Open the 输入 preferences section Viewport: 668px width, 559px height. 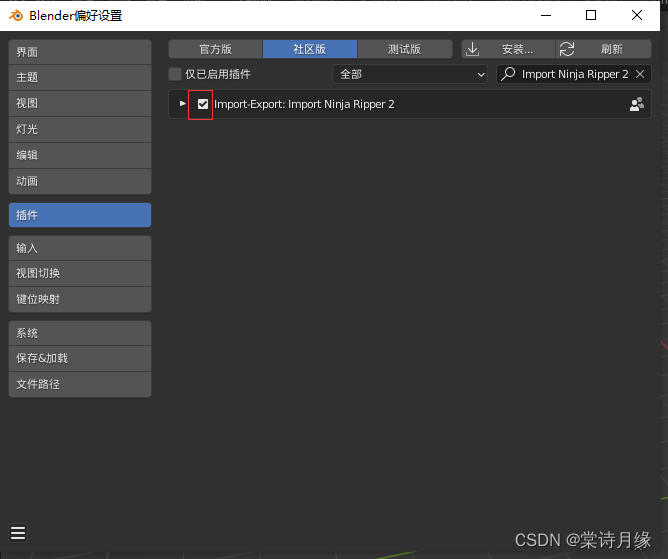pos(80,248)
